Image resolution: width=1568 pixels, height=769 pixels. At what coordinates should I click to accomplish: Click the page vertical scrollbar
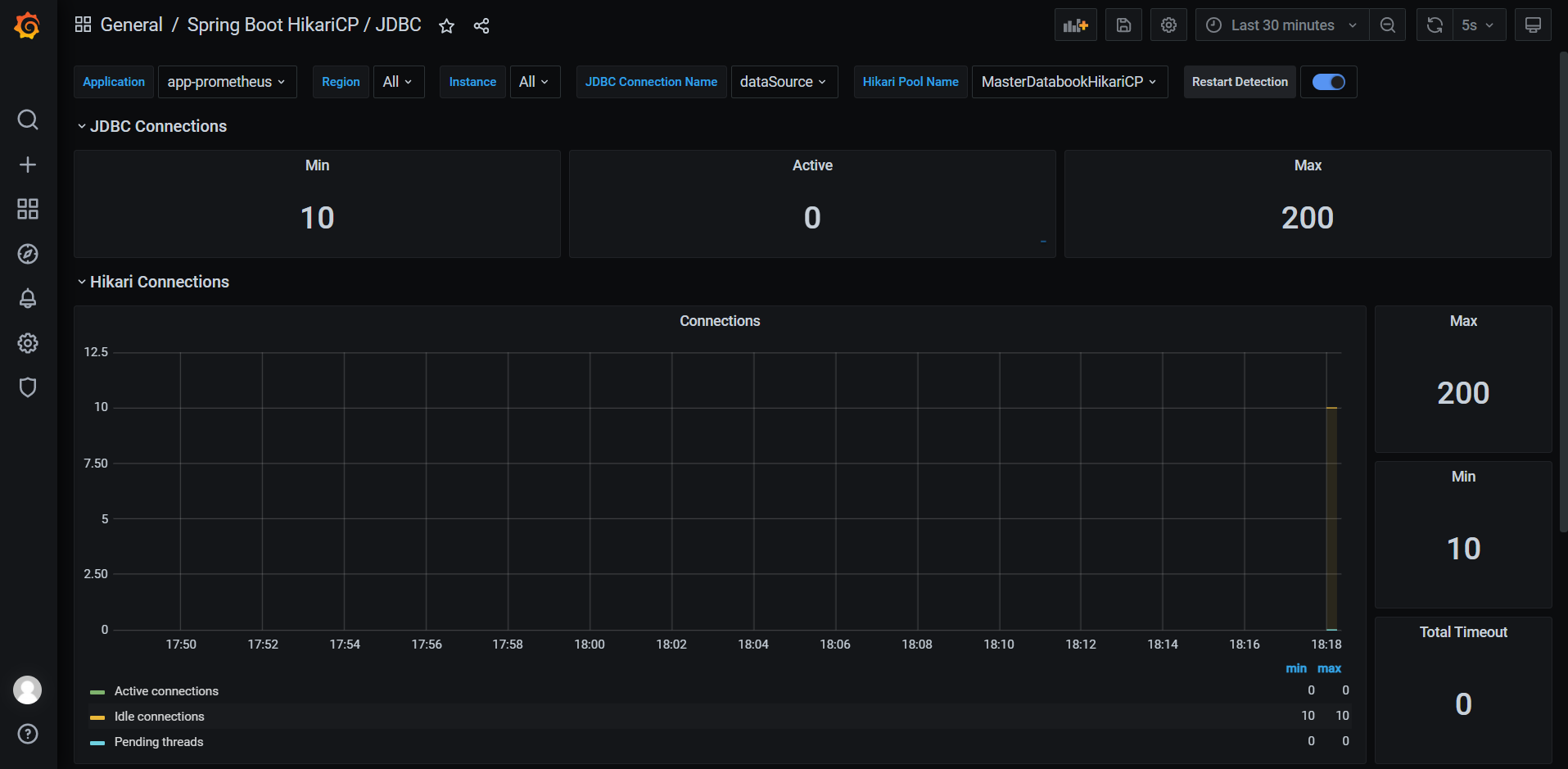[1563, 291]
